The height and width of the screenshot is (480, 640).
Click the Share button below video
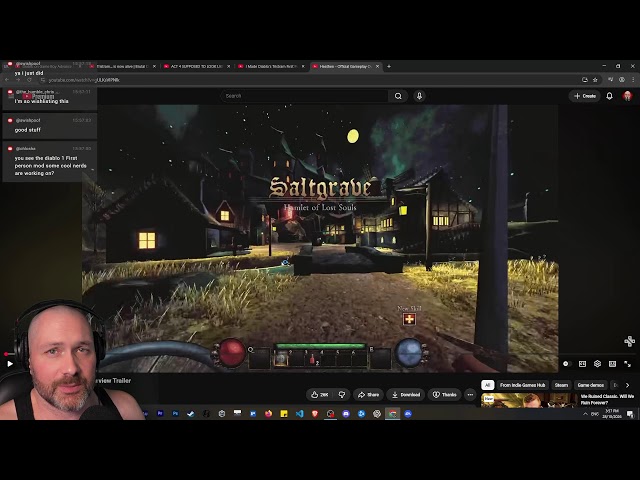click(x=368, y=395)
